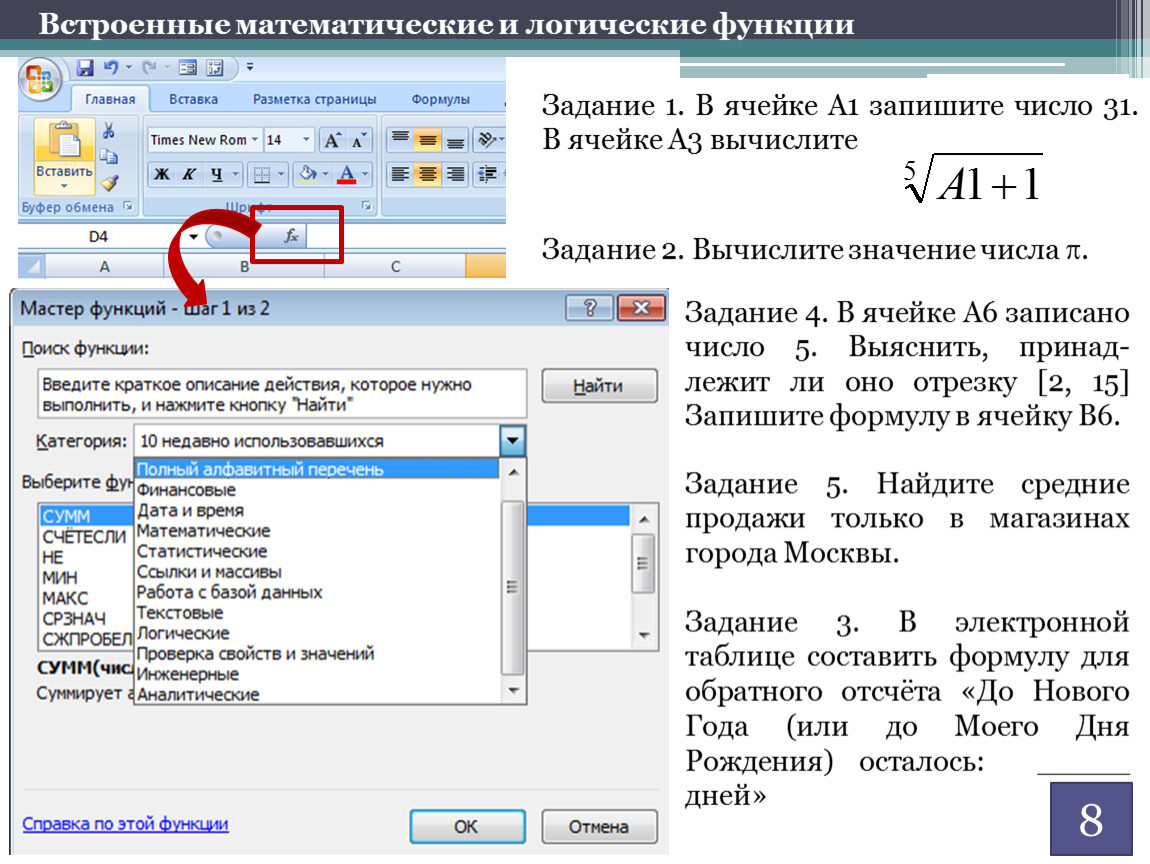This screenshot has height=864, width=1150.
Task: Increase font size with the large A icon
Action: coord(334,140)
